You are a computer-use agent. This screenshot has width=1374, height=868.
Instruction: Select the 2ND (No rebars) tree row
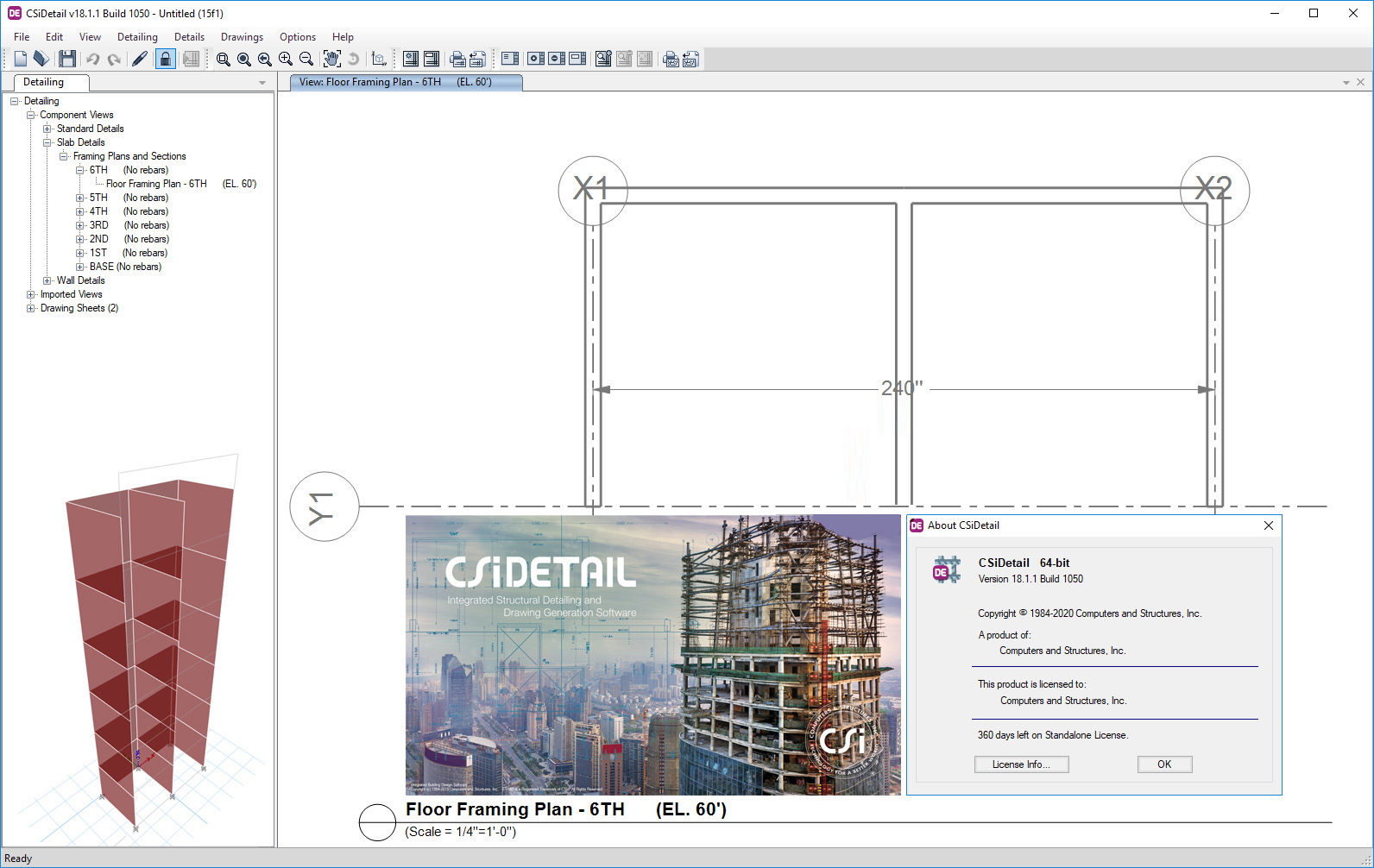[129, 239]
